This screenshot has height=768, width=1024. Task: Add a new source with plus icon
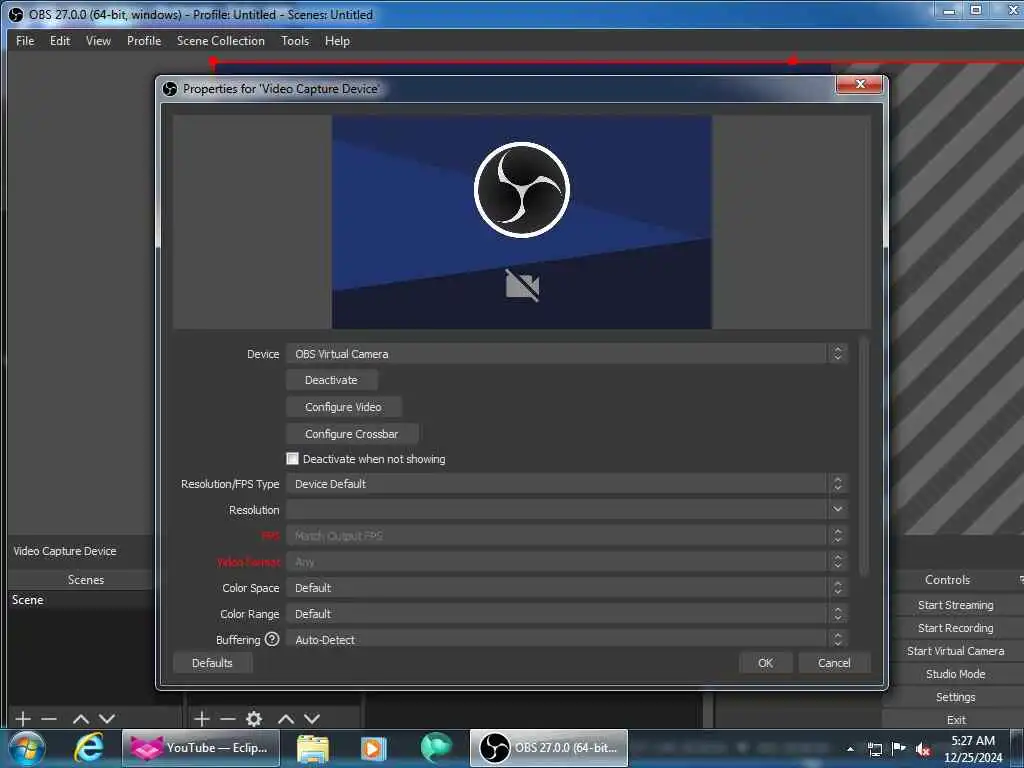coord(202,719)
